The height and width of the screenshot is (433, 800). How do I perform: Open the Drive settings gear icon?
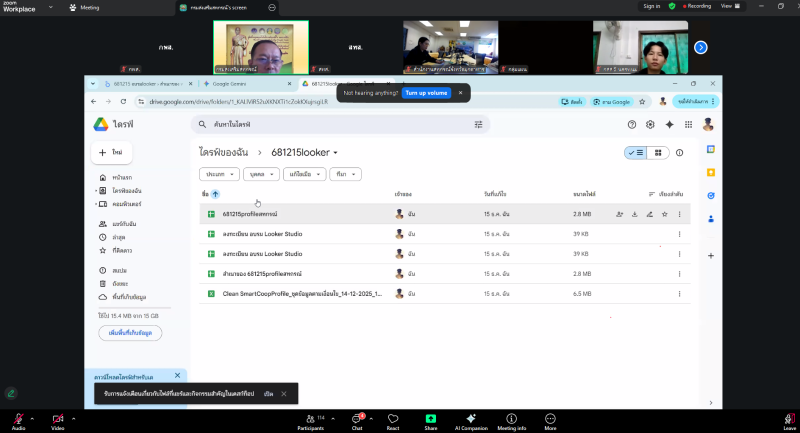click(650, 125)
